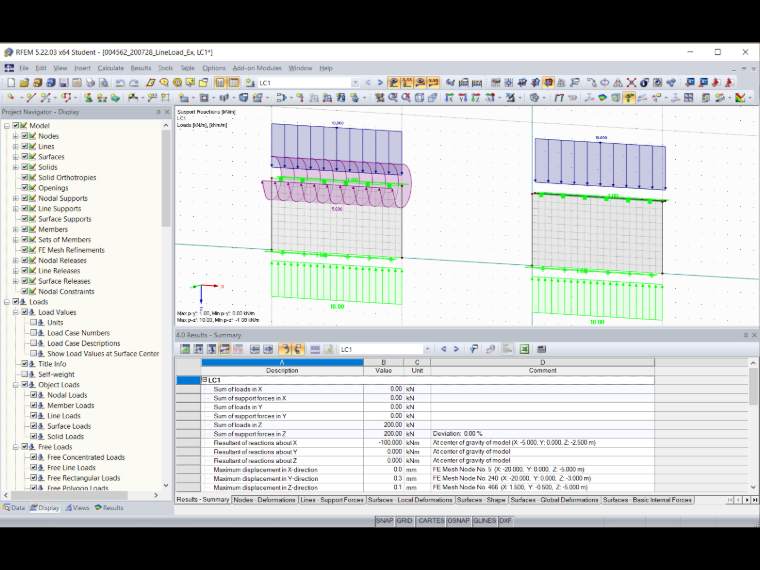Image resolution: width=760 pixels, height=570 pixels.
Task: Click the calculator icon in results toolbar
Action: pyautogui.click(x=542, y=349)
